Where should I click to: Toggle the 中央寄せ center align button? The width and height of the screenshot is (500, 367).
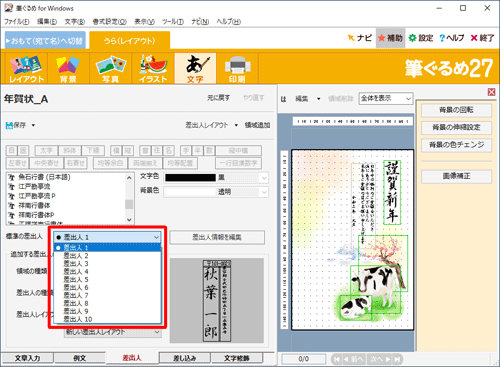point(47,163)
